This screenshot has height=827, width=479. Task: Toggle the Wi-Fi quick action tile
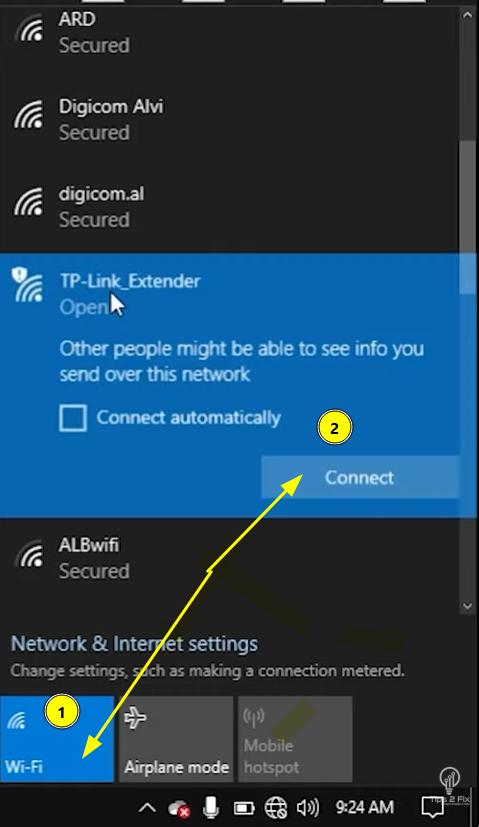[57, 739]
